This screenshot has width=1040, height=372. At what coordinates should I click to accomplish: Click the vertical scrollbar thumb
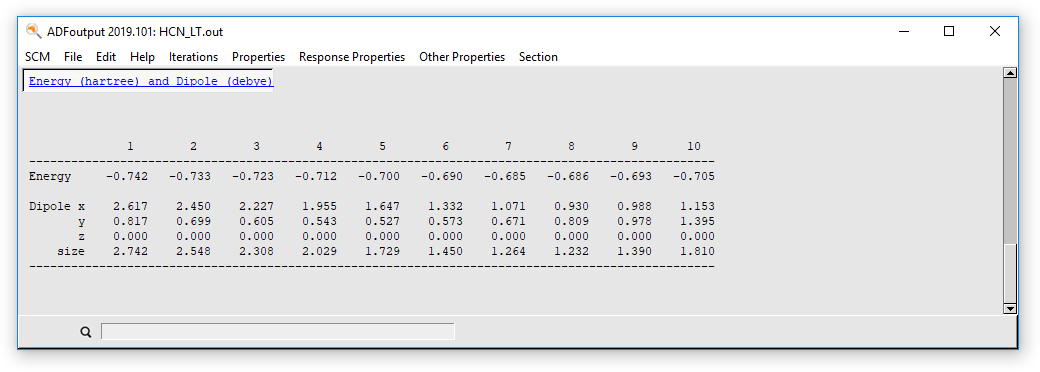[x=1010, y=273]
